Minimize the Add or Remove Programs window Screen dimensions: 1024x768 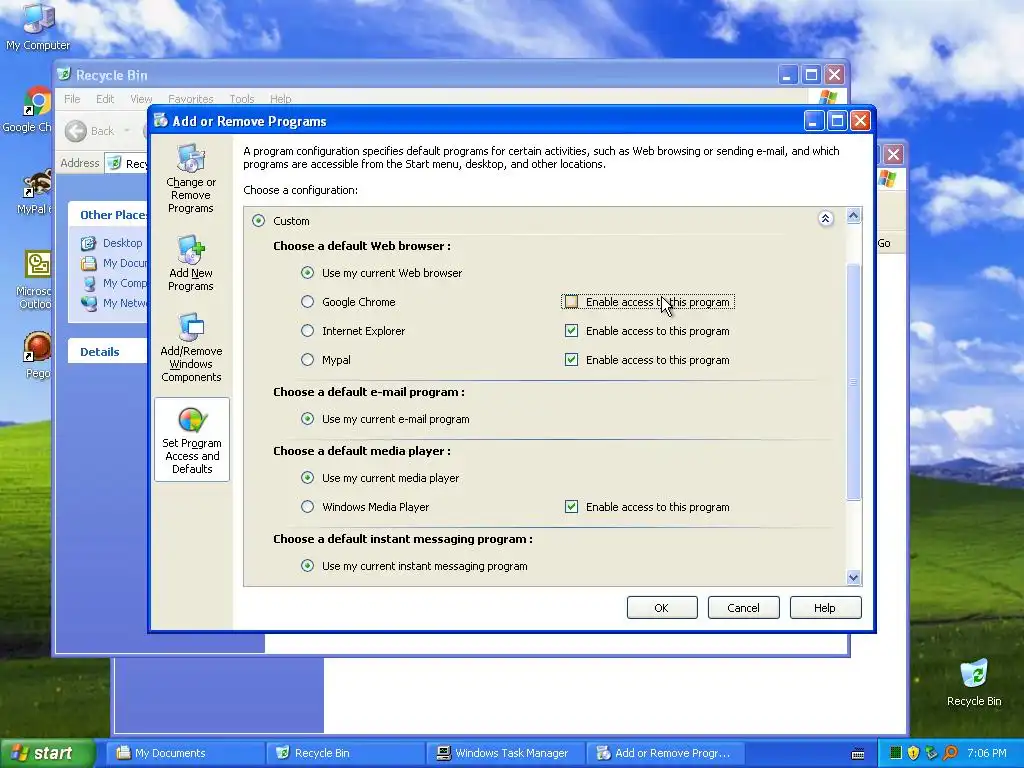[813, 121]
